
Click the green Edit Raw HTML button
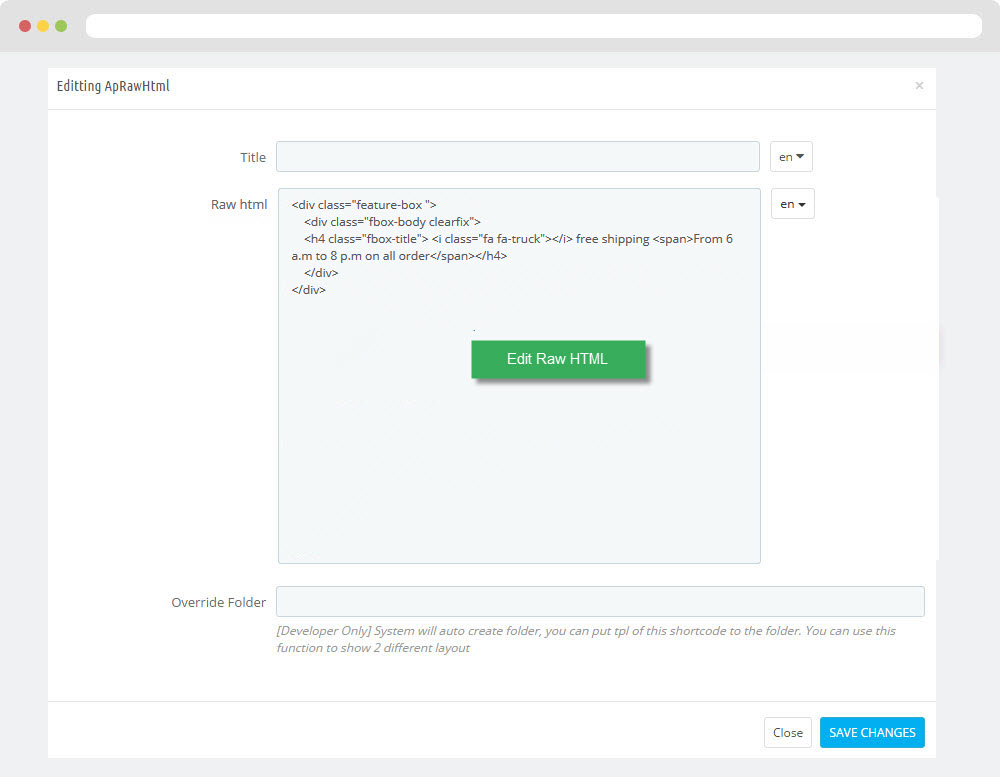[x=558, y=359]
